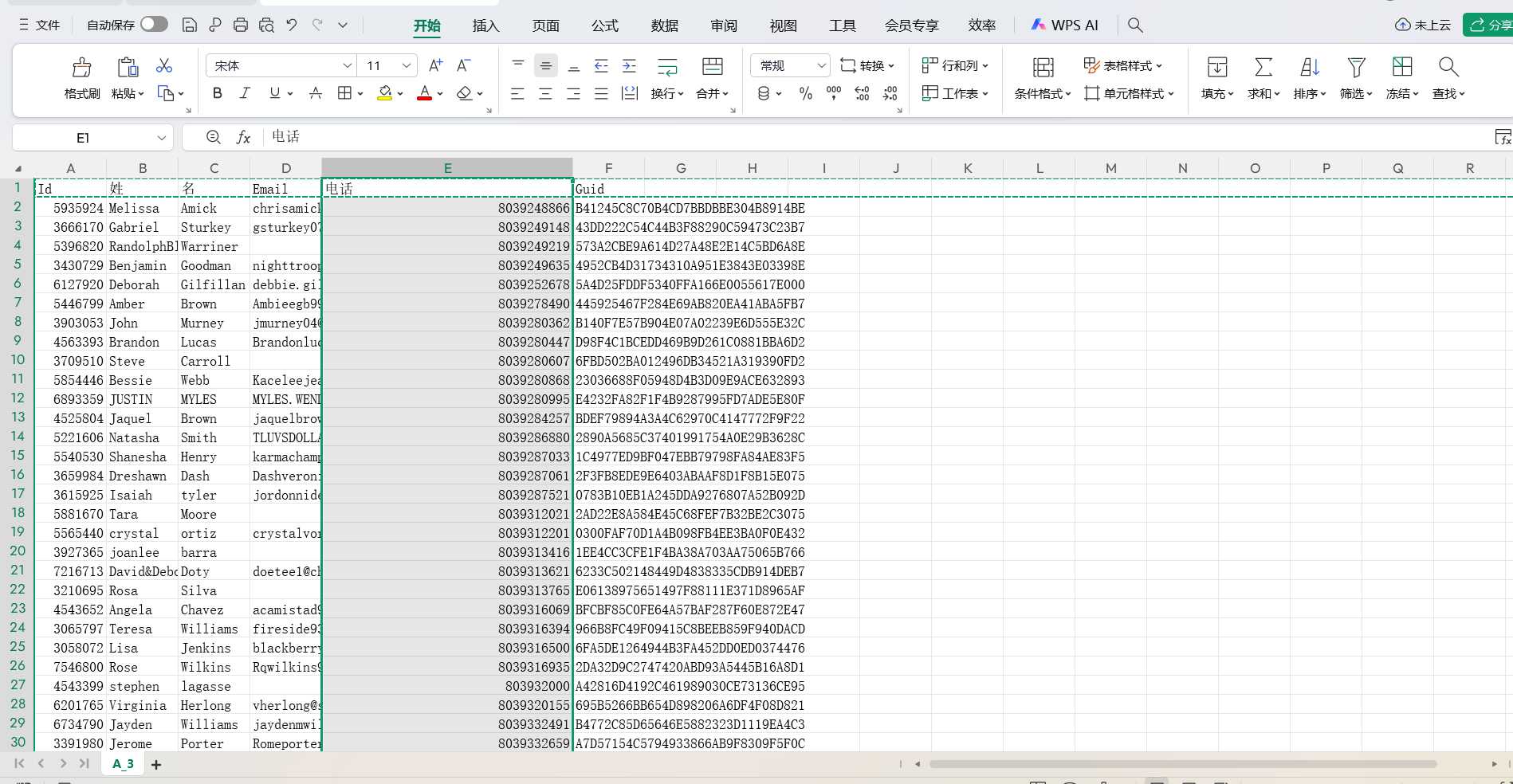Toggle the AutoSave (自动保存) switch
The width and height of the screenshot is (1513, 784).
point(154,25)
